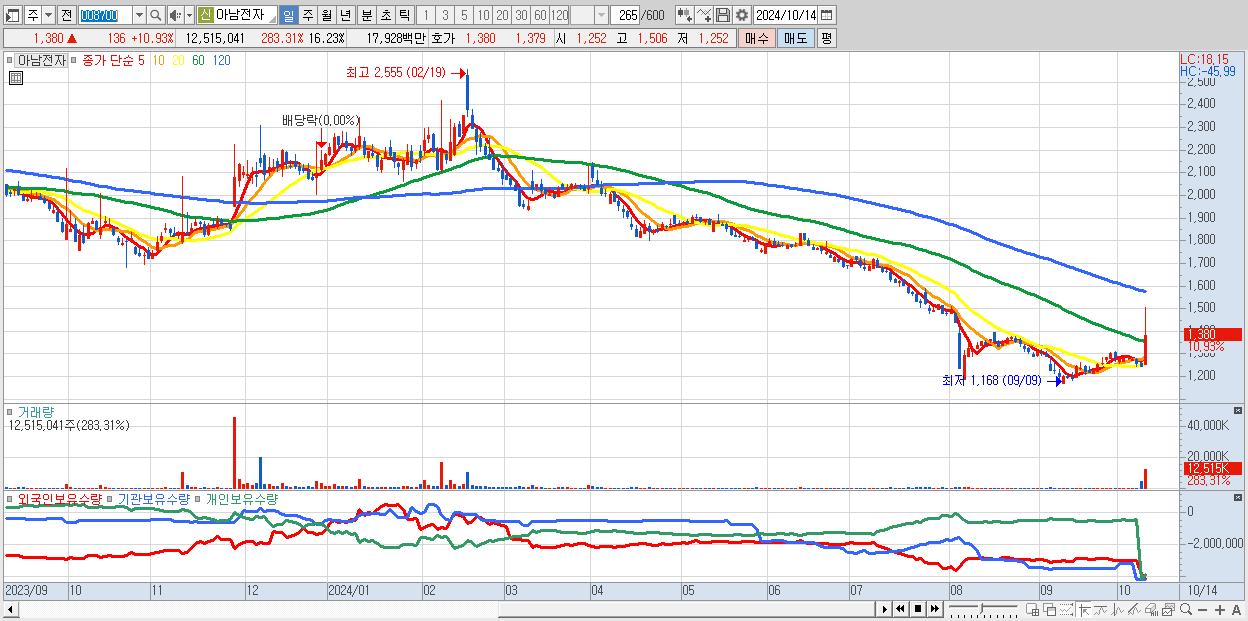Click the candle count field 265
Viewport: 1248px width, 621px height.
(625, 15)
